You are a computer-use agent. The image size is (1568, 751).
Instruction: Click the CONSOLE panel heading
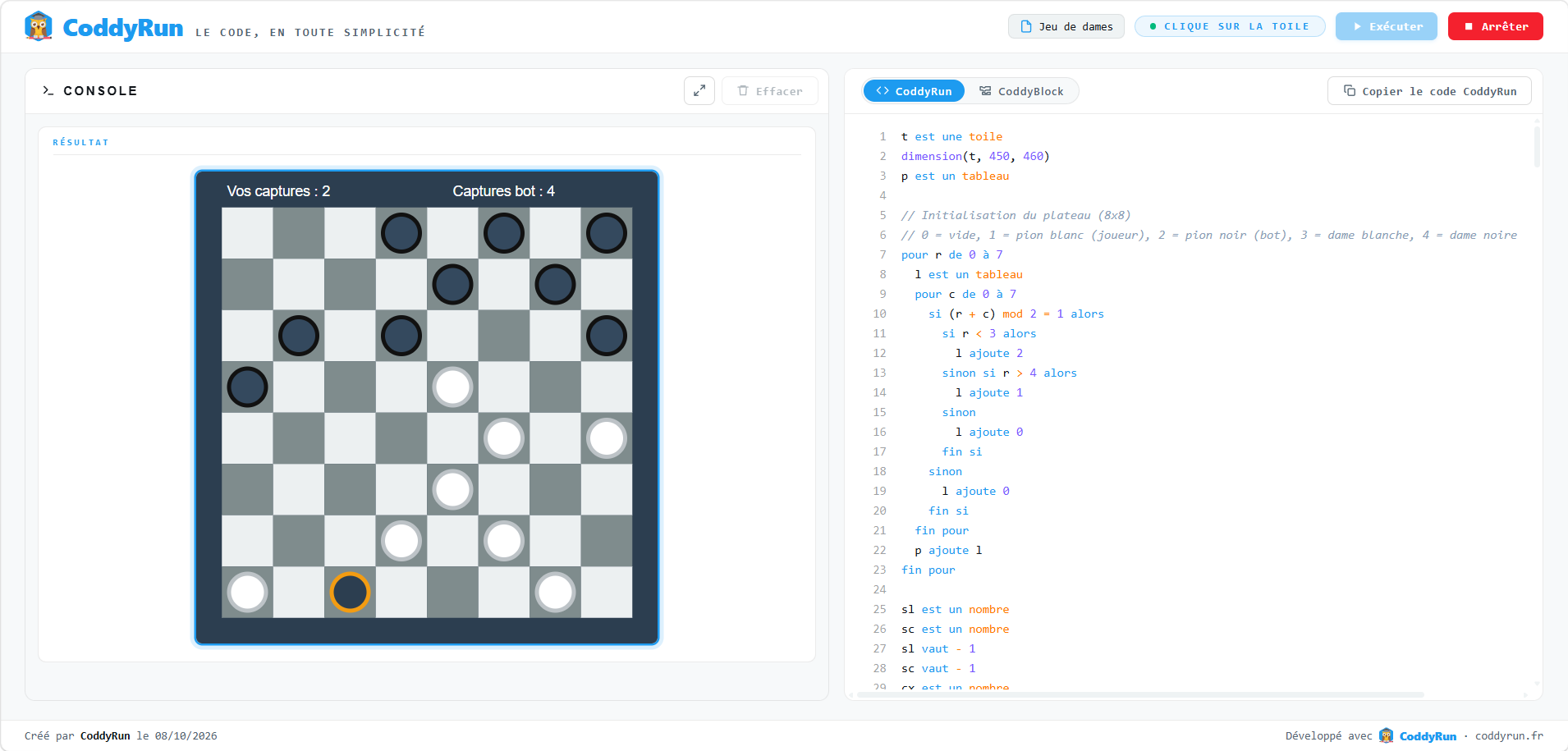click(x=100, y=91)
